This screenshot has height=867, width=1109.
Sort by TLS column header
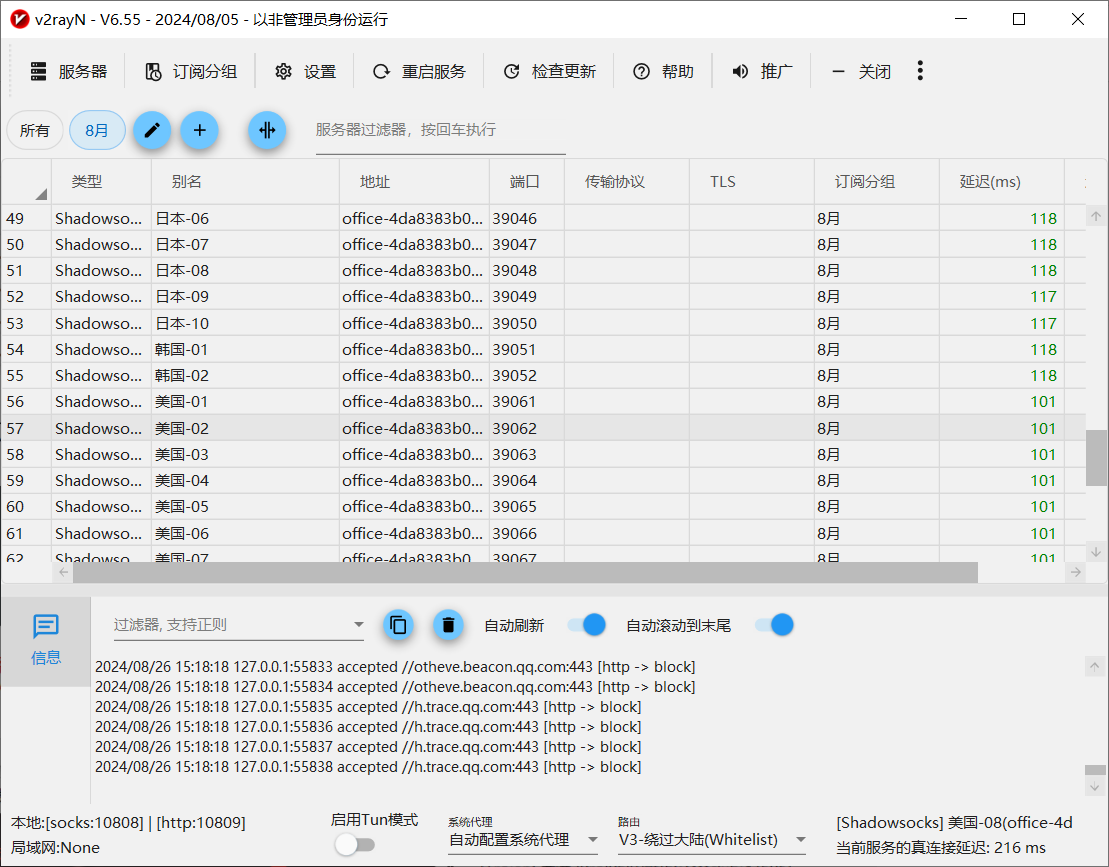[x=751, y=182]
